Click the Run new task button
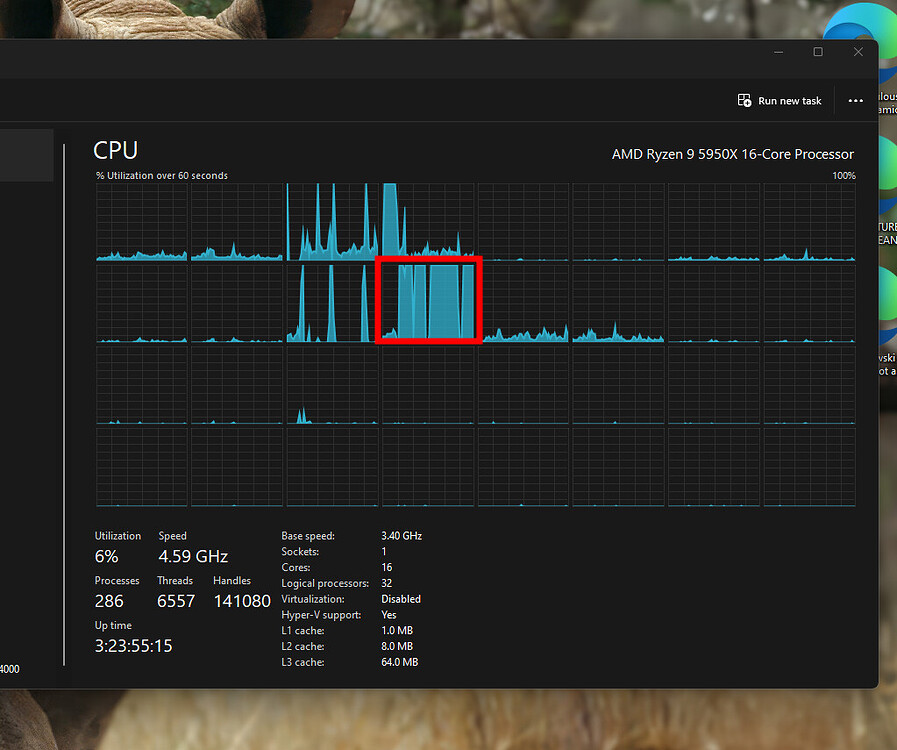897x750 pixels. click(779, 101)
